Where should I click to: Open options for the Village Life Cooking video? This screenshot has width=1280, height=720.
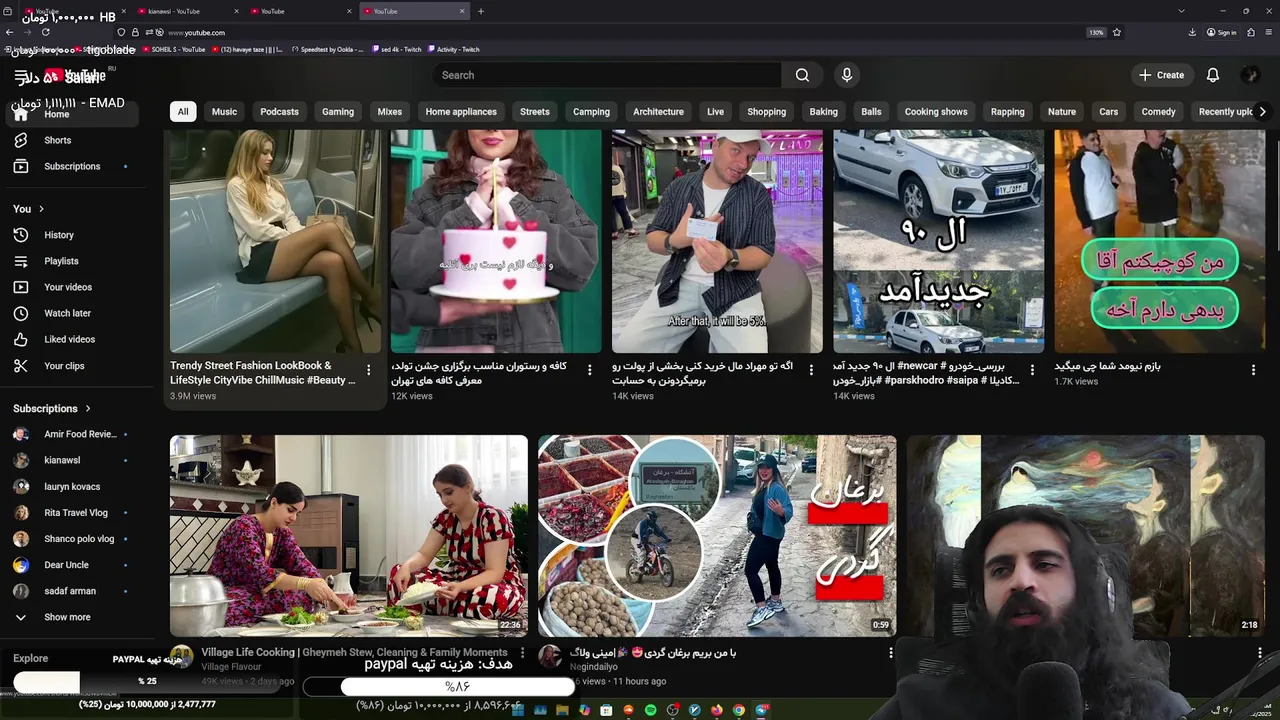(x=521, y=653)
